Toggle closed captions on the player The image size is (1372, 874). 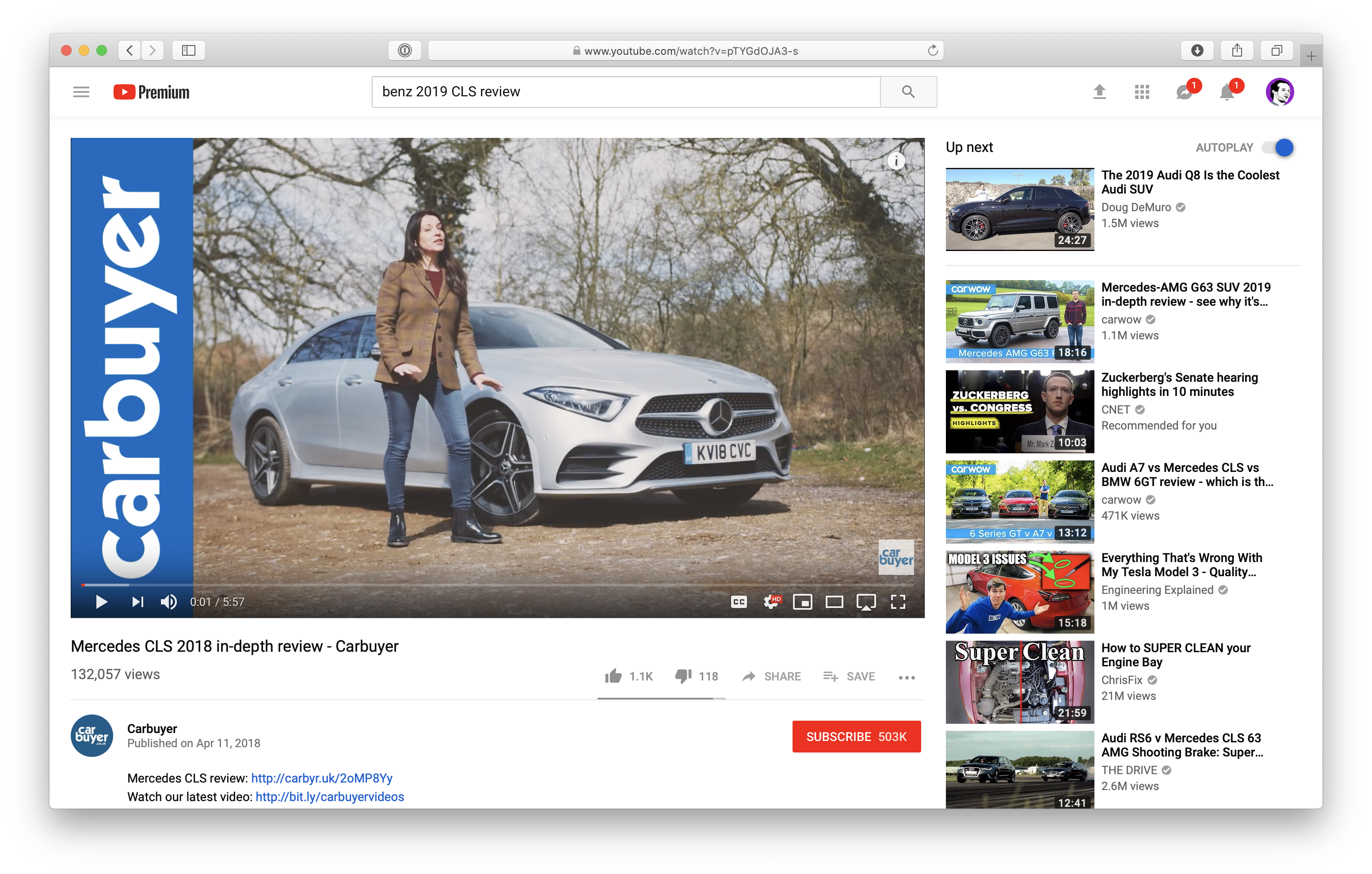[x=739, y=602]
